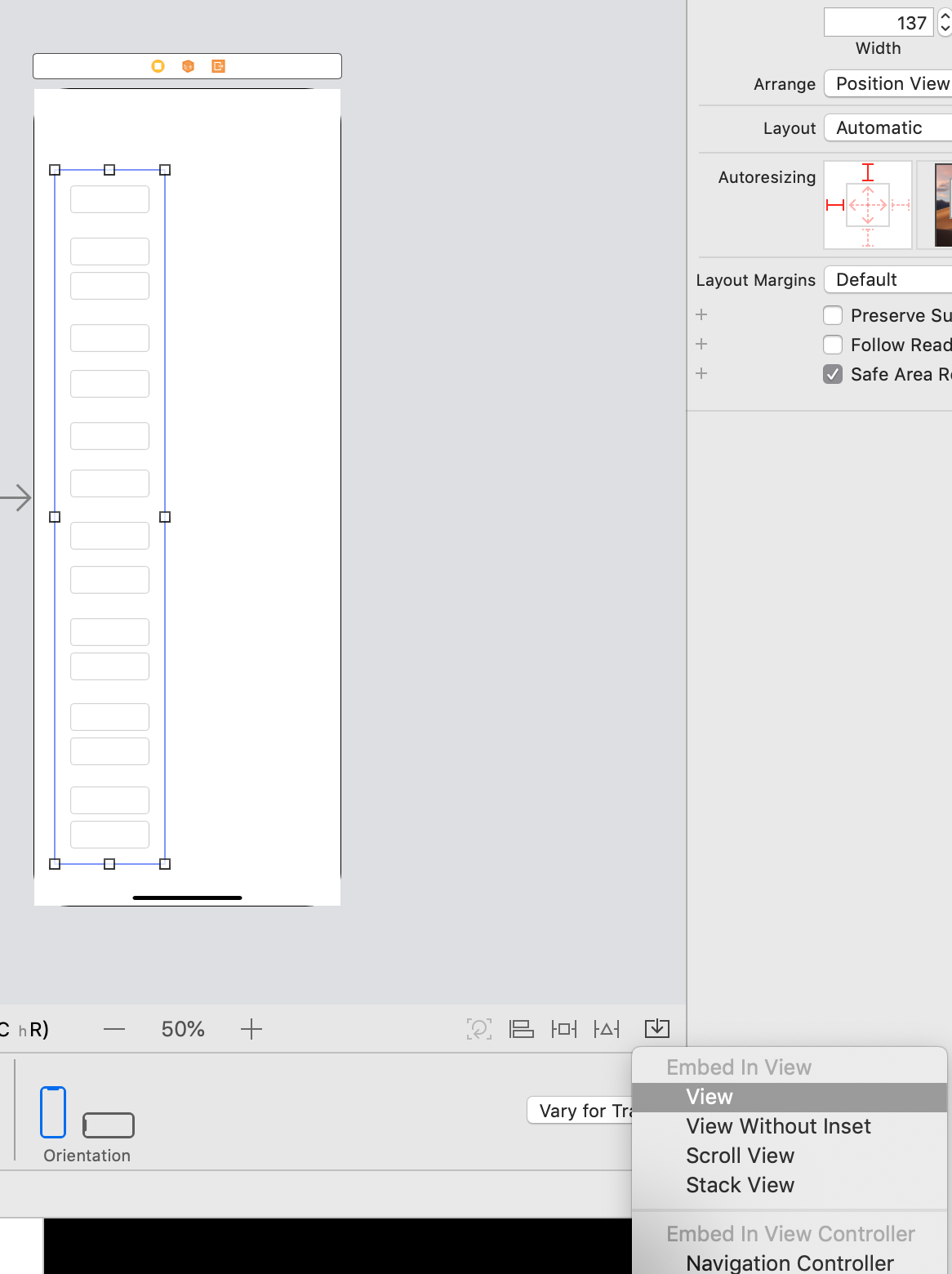Click the Add New Constraints icon
The height and width of the screenshot is (1274, 952).
pos(563,1028)
